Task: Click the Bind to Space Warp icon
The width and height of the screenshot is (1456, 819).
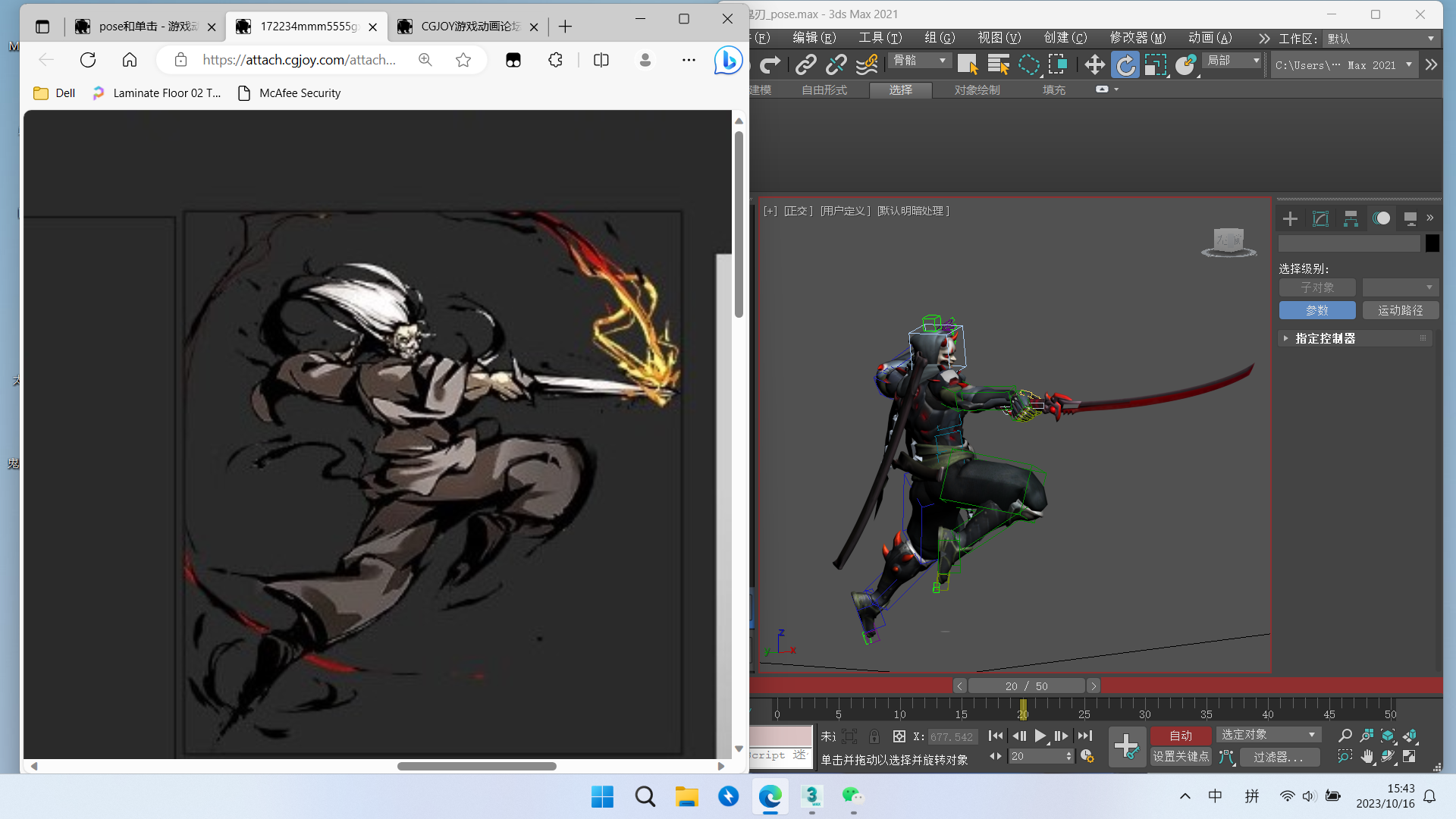Action: (867, 65)
